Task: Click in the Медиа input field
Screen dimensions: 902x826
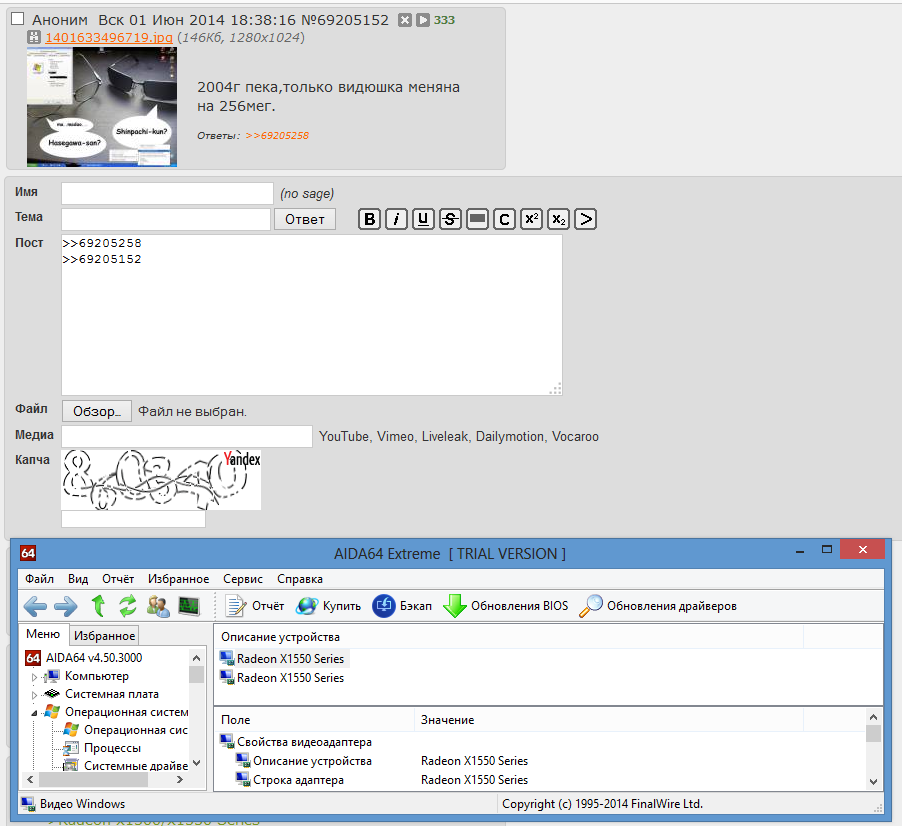Action: (x=187, y=437)
